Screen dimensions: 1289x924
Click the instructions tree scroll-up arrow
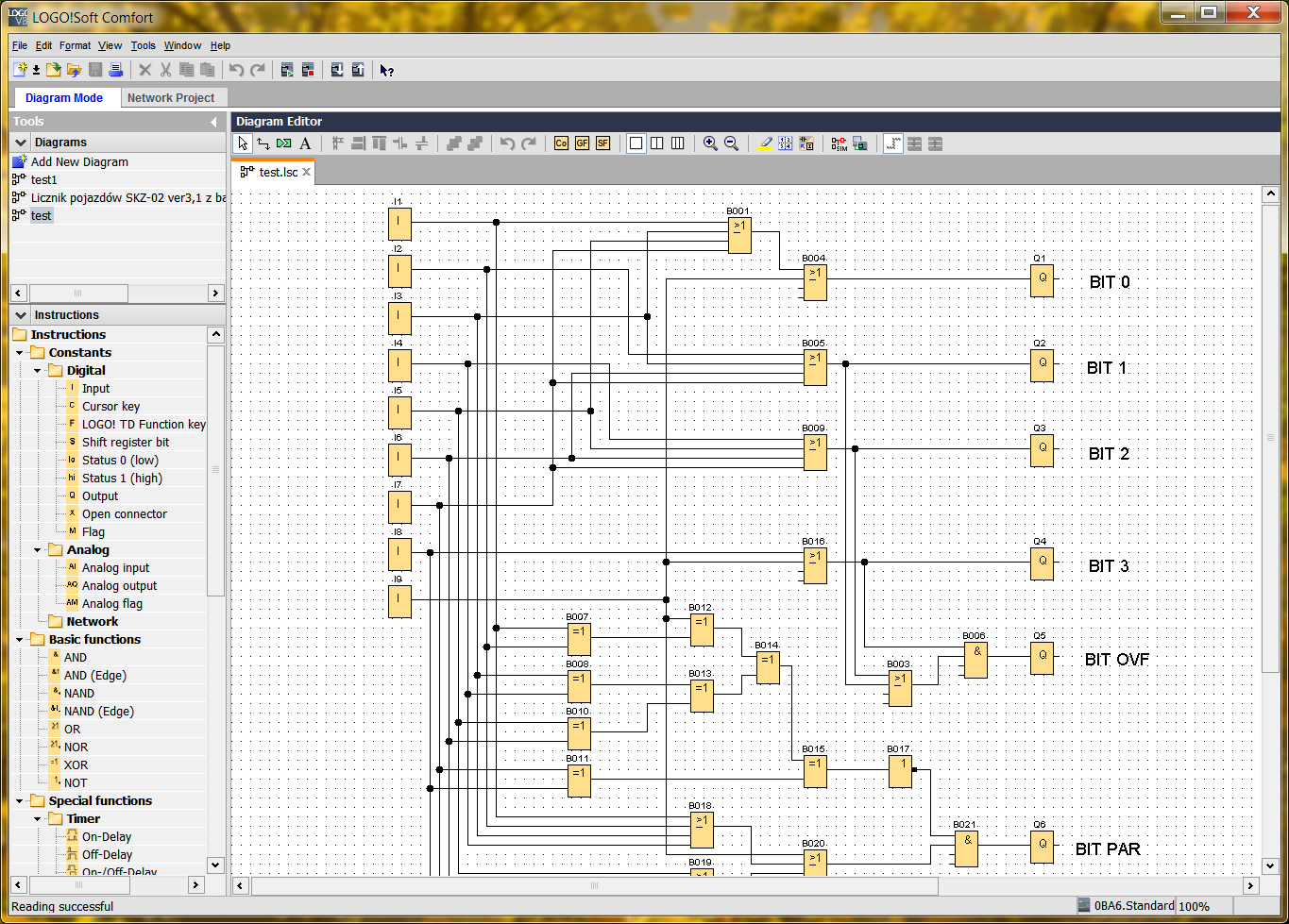click(215, 335)
